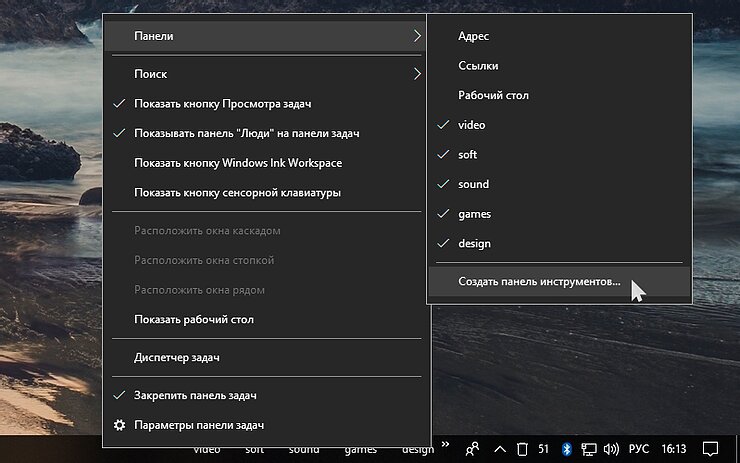The height and width of the screenshot is (463, 740).
Task: Uncheck the design toolbar
Action: 560,244
